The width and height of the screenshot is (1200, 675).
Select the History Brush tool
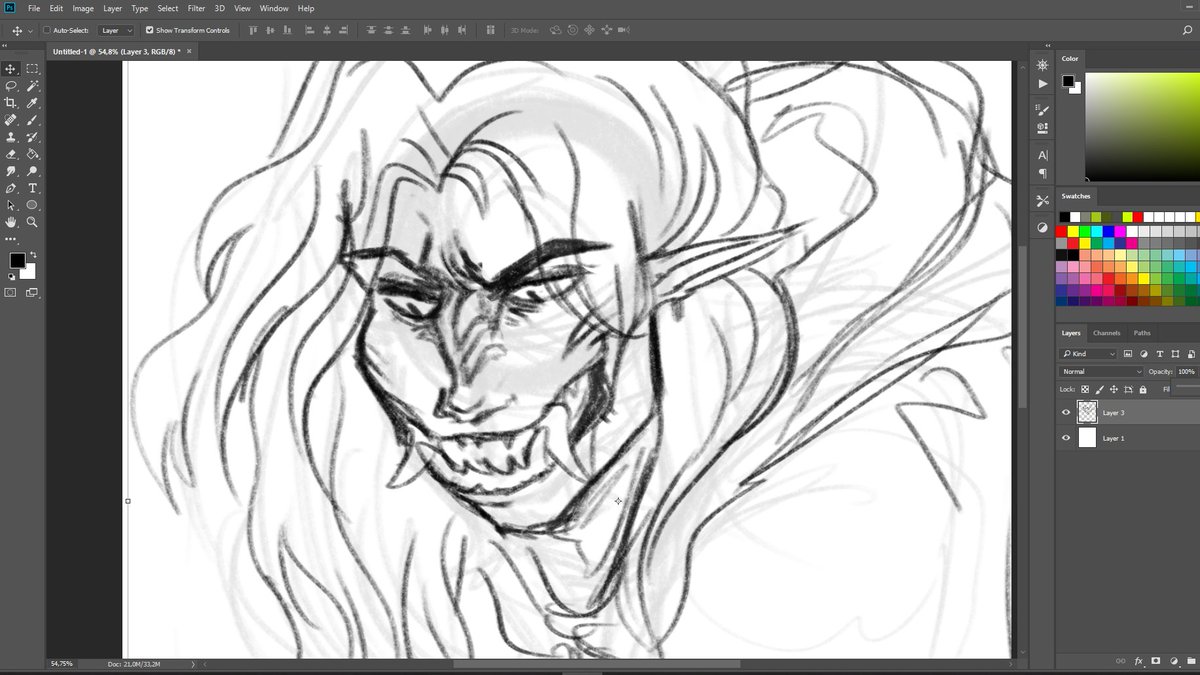click(32, 137)
